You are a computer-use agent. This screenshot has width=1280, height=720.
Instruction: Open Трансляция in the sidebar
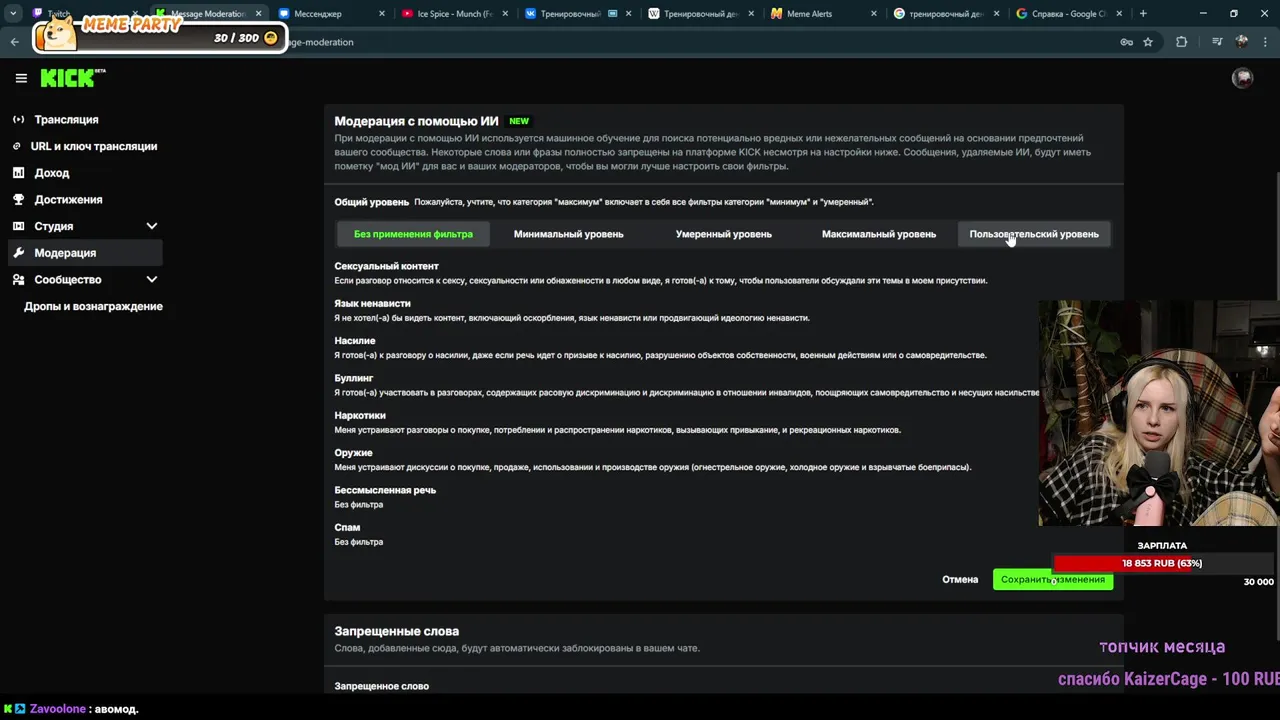click(x=66, y=119)
